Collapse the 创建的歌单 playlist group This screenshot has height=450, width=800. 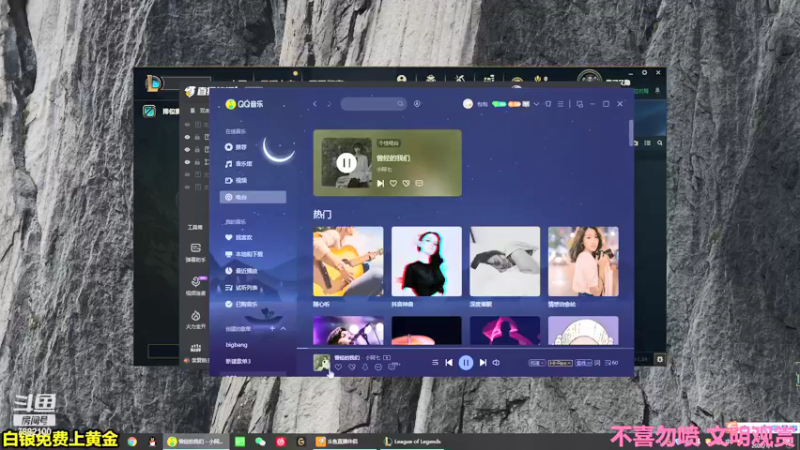tap(283, 329)
